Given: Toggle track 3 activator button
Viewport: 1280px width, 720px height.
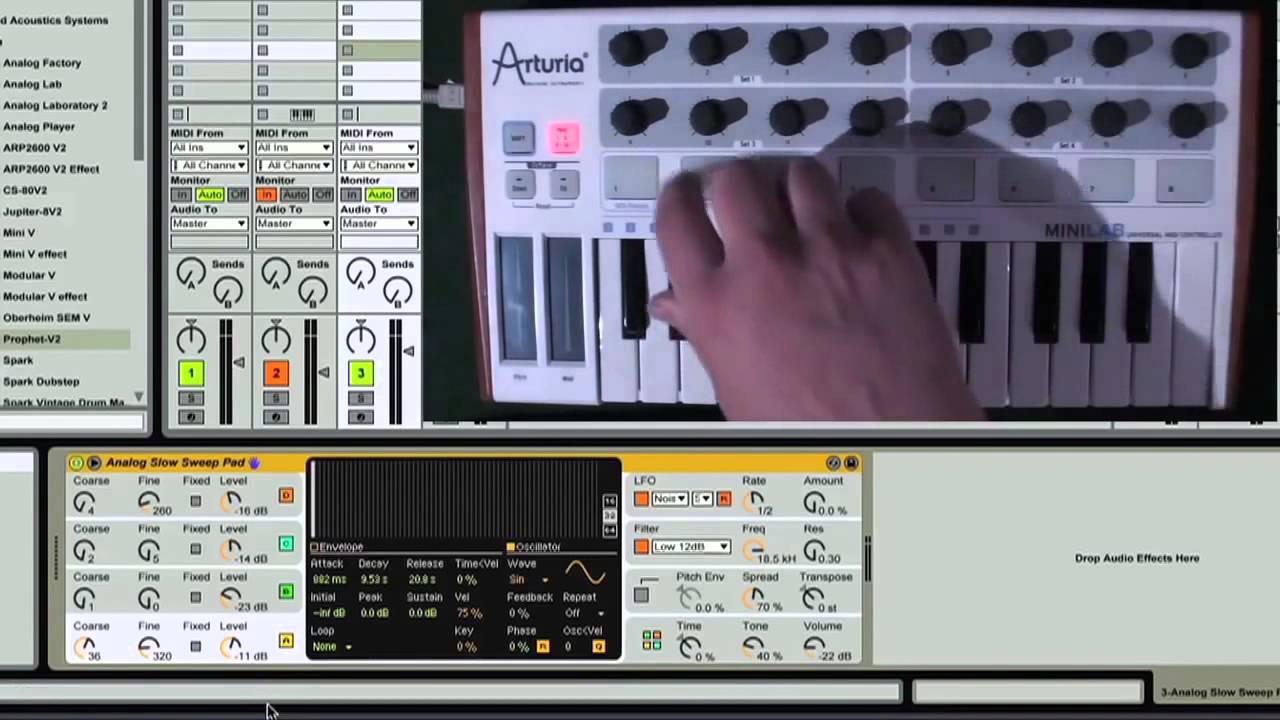Looking at the screenshot, I should point(361,374).
